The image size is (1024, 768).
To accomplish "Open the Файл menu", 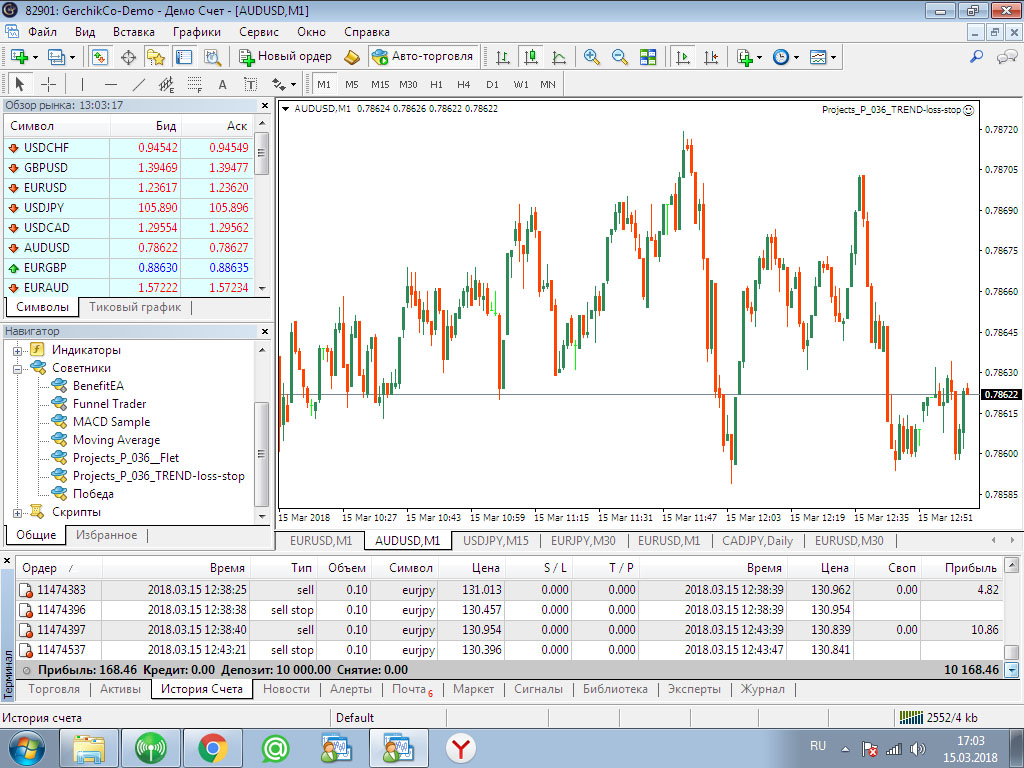I will [42, 32].
